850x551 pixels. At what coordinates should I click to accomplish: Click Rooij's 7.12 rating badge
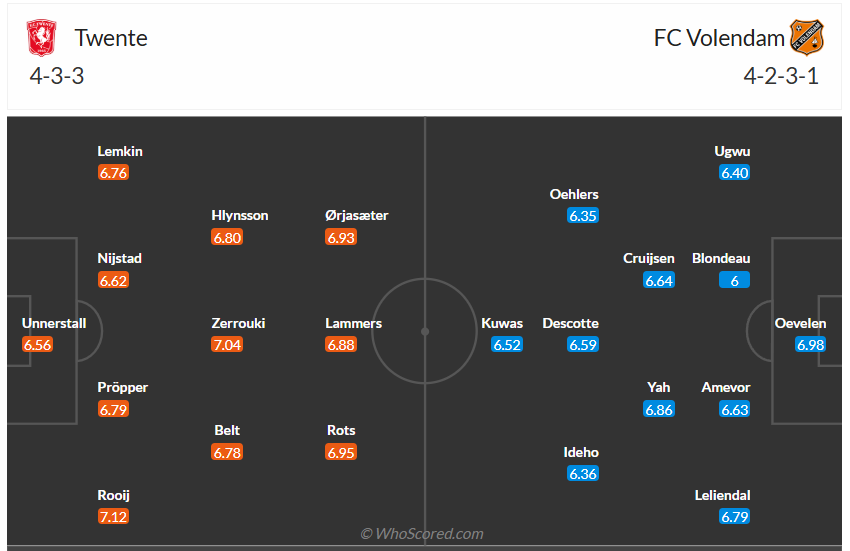[114, 517]
